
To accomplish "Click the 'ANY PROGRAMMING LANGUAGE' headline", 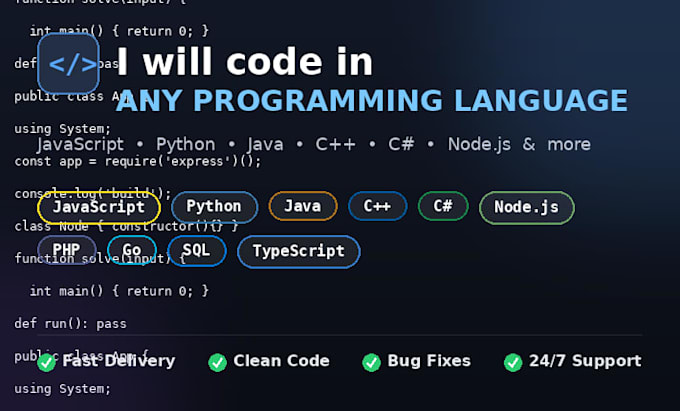I will pyautogui.click(x=372, y=101).
